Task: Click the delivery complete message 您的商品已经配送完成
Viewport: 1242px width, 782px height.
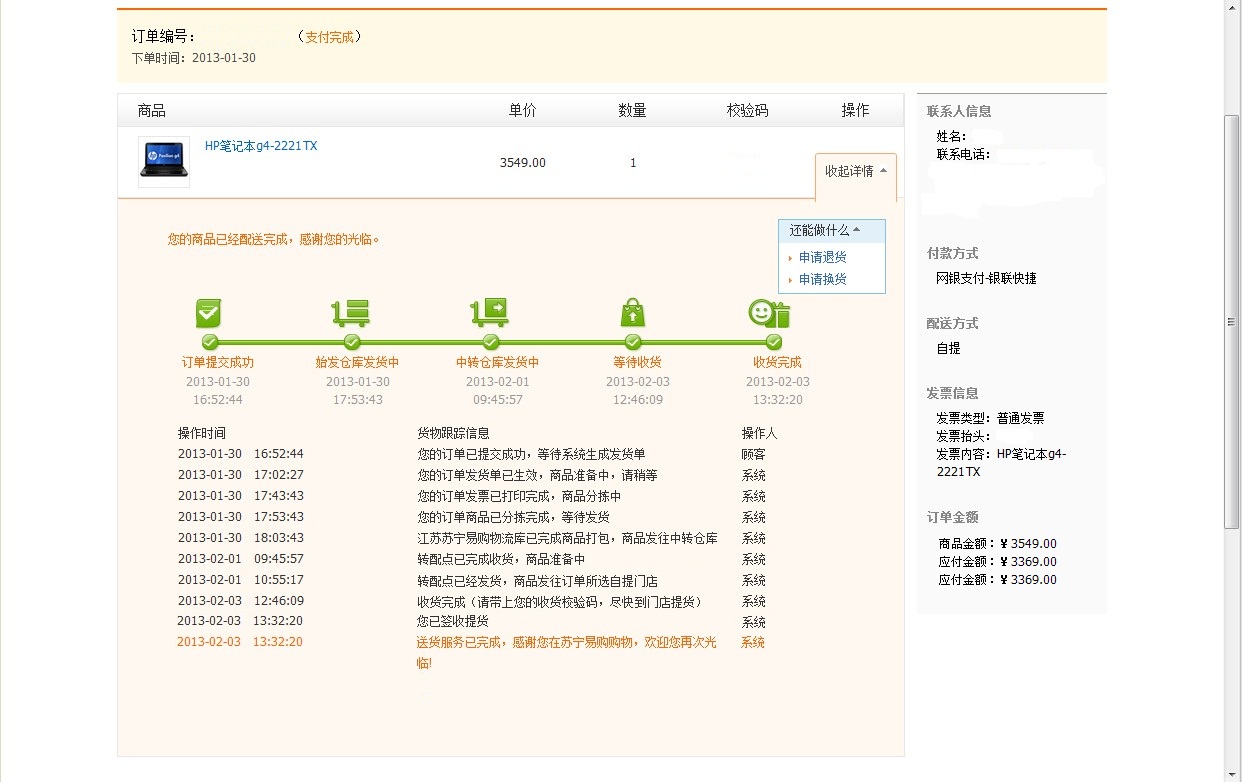Action: (x=274, y=240)
